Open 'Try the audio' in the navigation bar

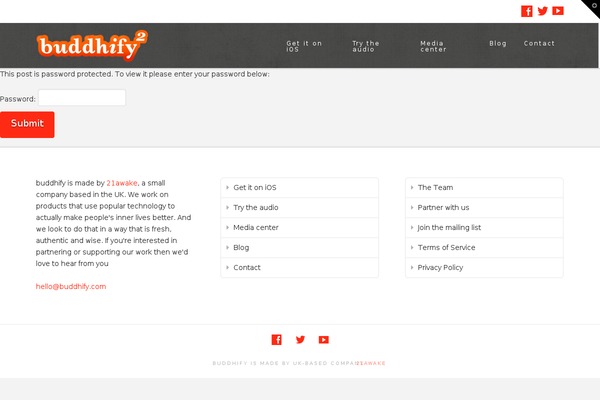[x=365, y=46]
